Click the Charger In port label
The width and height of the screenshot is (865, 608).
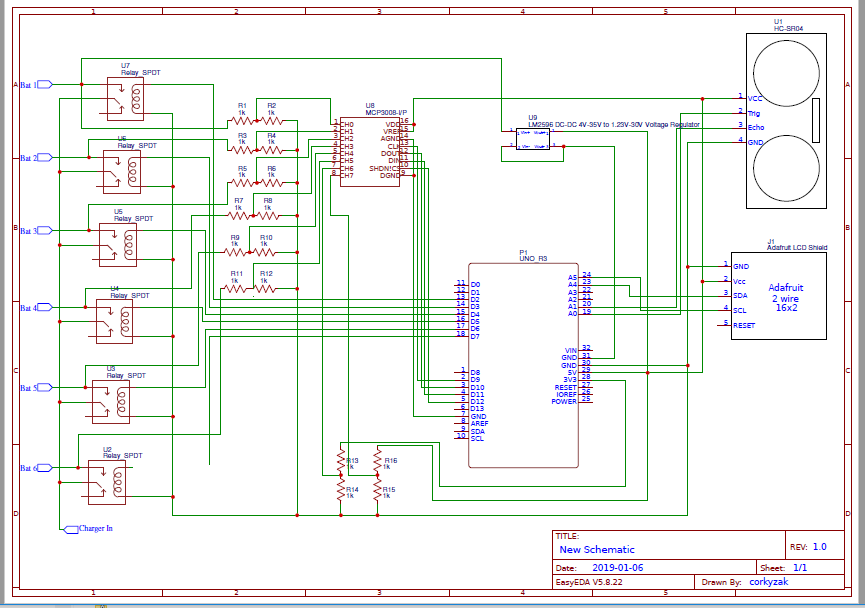(x=95, y=527)
